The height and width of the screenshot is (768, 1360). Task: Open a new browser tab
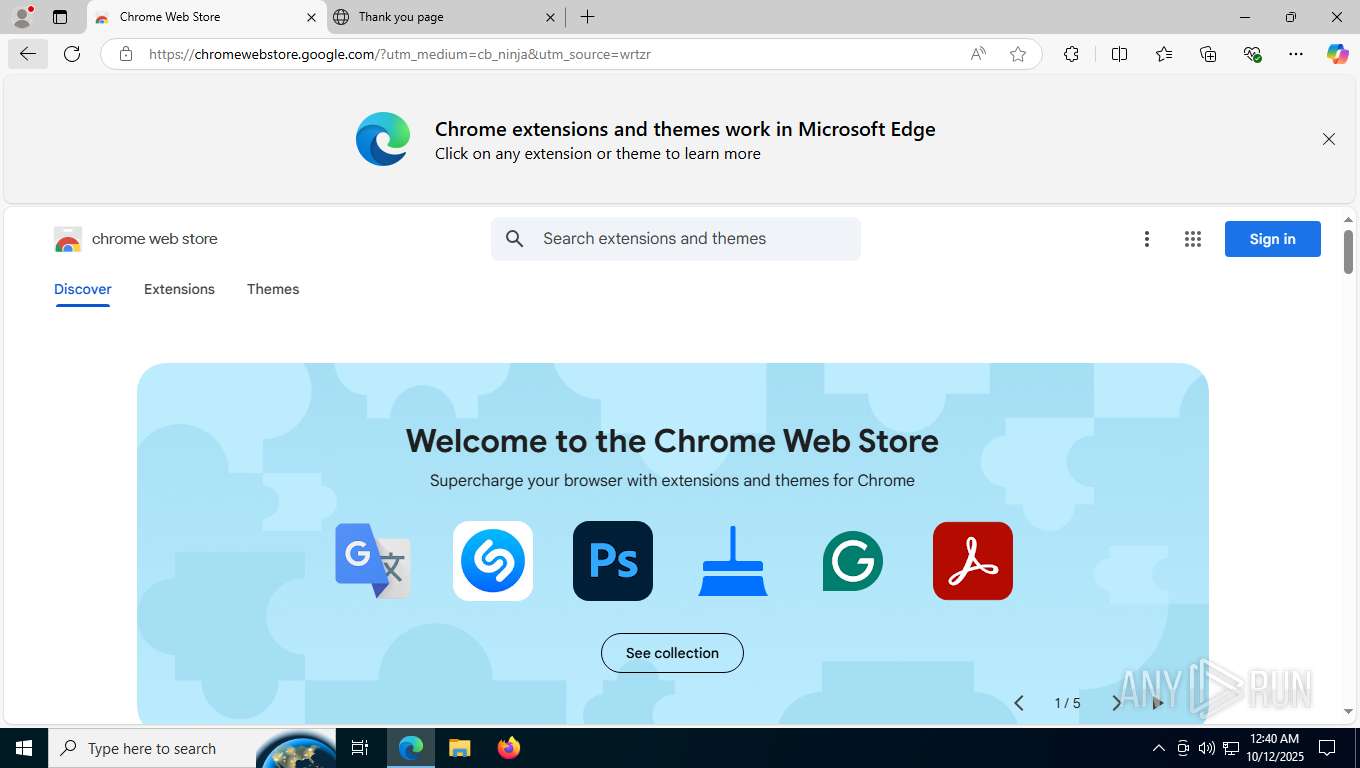click(588, 17)
